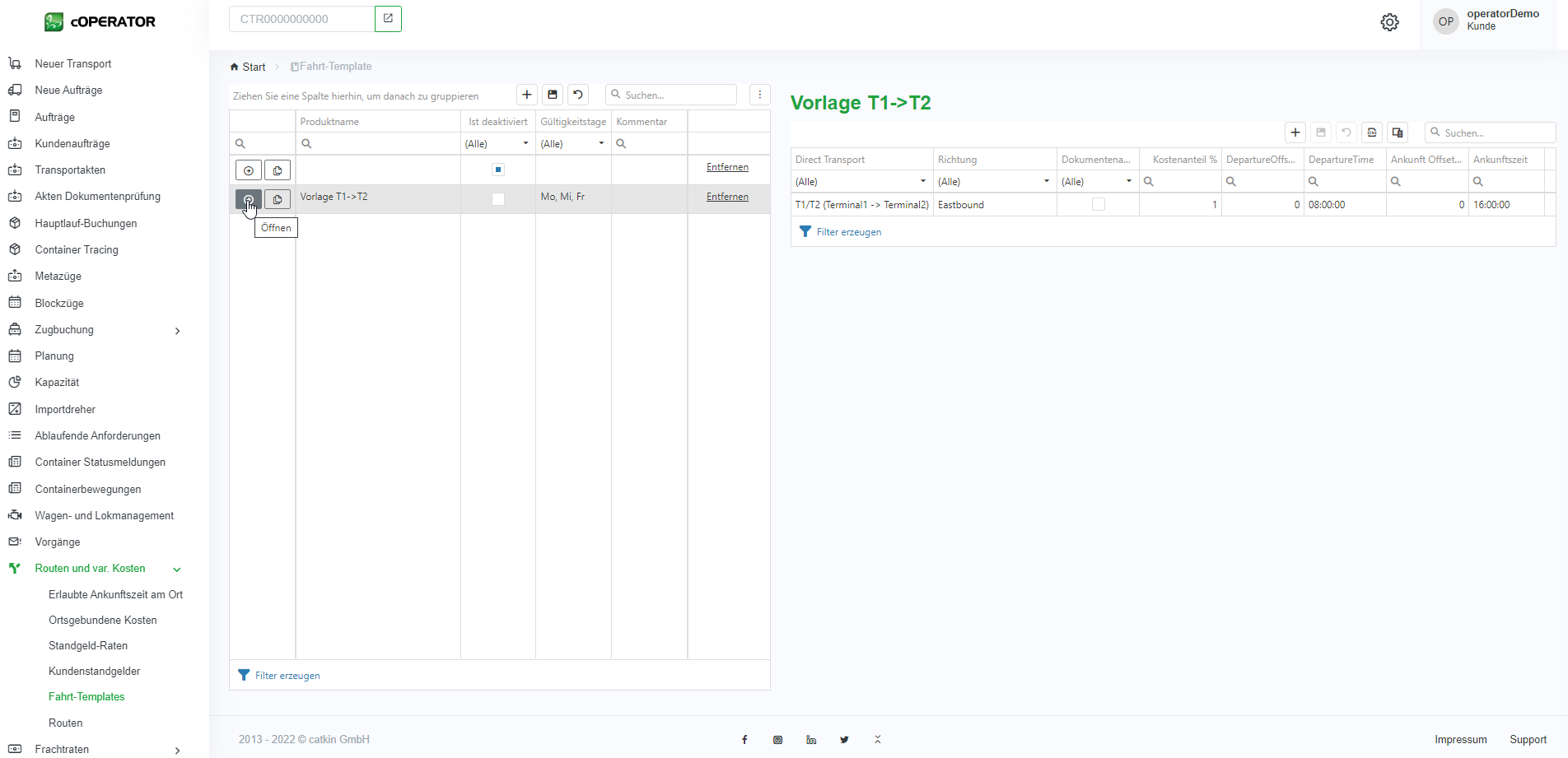Screen dimensions: 1568x758
Task: Click the undo icon in template list toolbar
Action: [578, 95]
